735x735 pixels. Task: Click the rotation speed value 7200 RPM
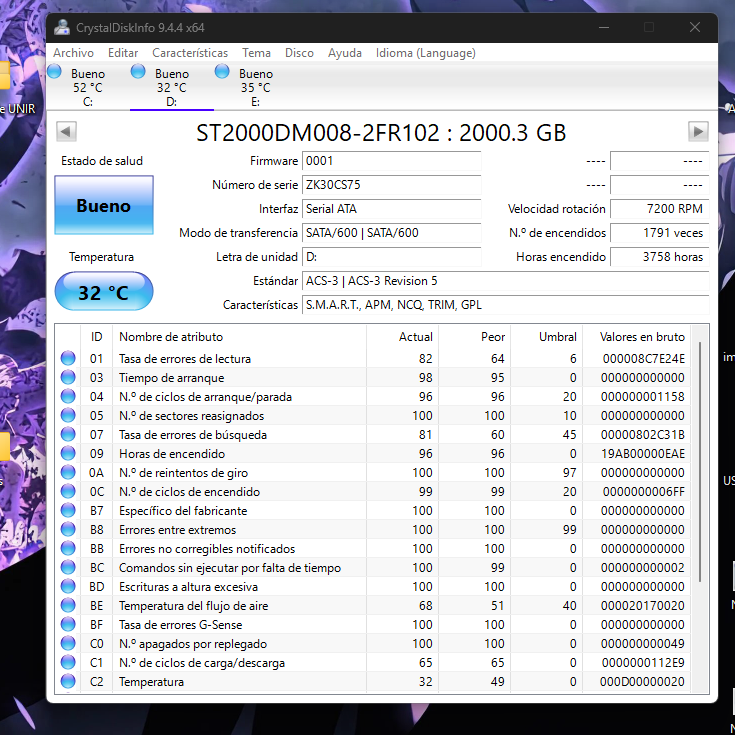point(659,209)
